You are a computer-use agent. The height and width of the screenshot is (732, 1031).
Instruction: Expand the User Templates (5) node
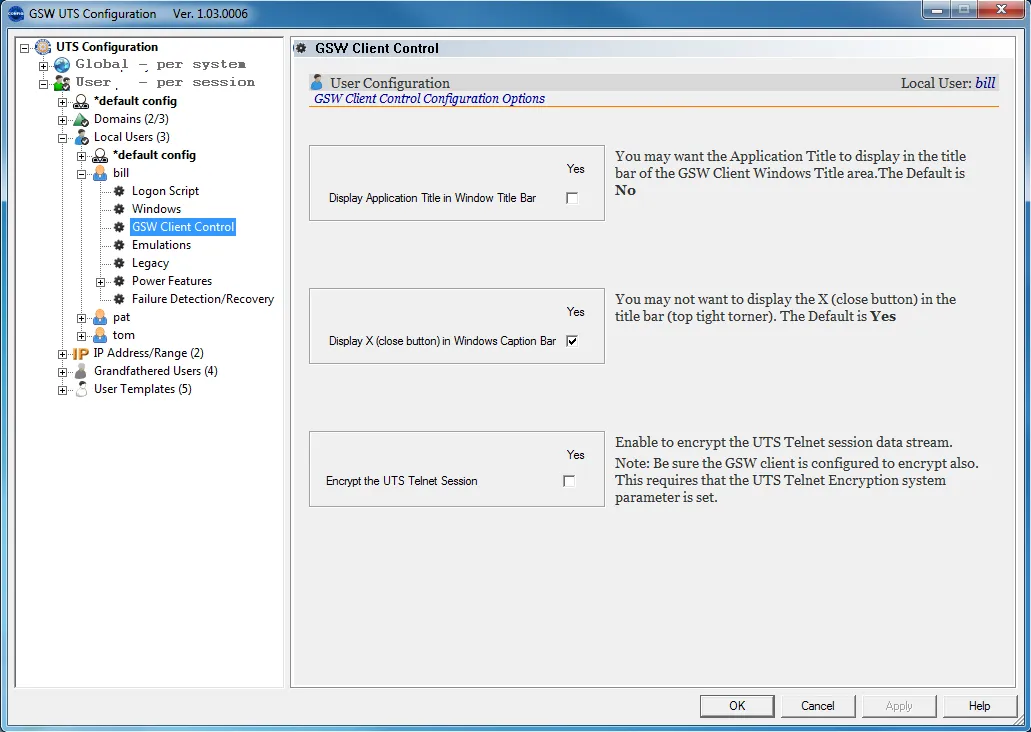pos(62,390)
